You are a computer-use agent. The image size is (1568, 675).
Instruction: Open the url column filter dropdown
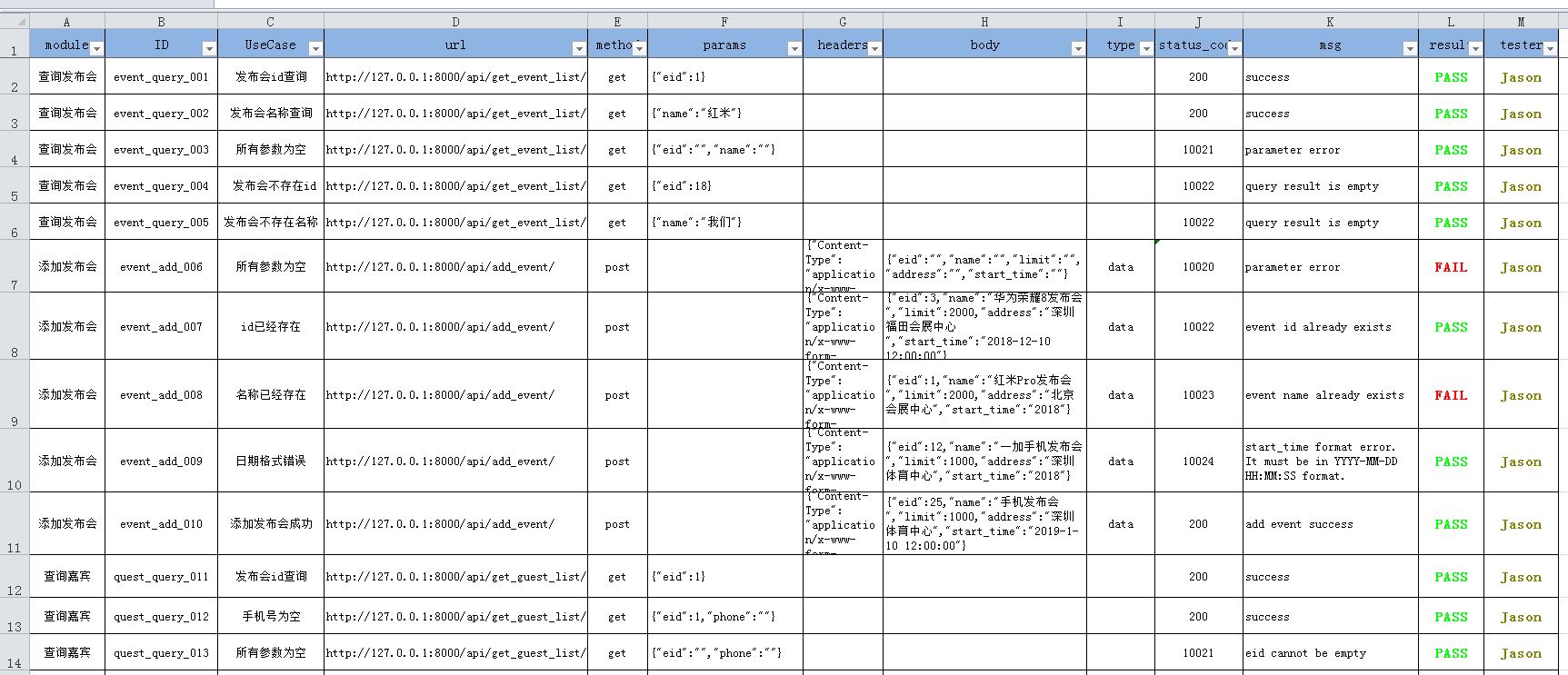coord(579,48)
